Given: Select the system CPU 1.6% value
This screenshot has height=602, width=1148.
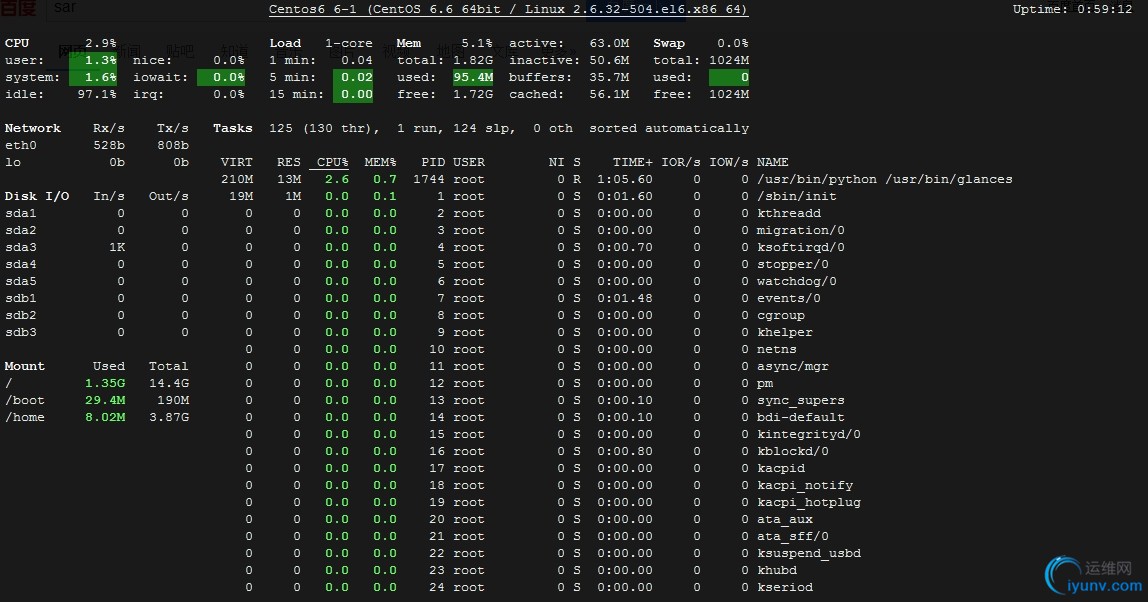Looking at the screenshot, I should point(100,77).
